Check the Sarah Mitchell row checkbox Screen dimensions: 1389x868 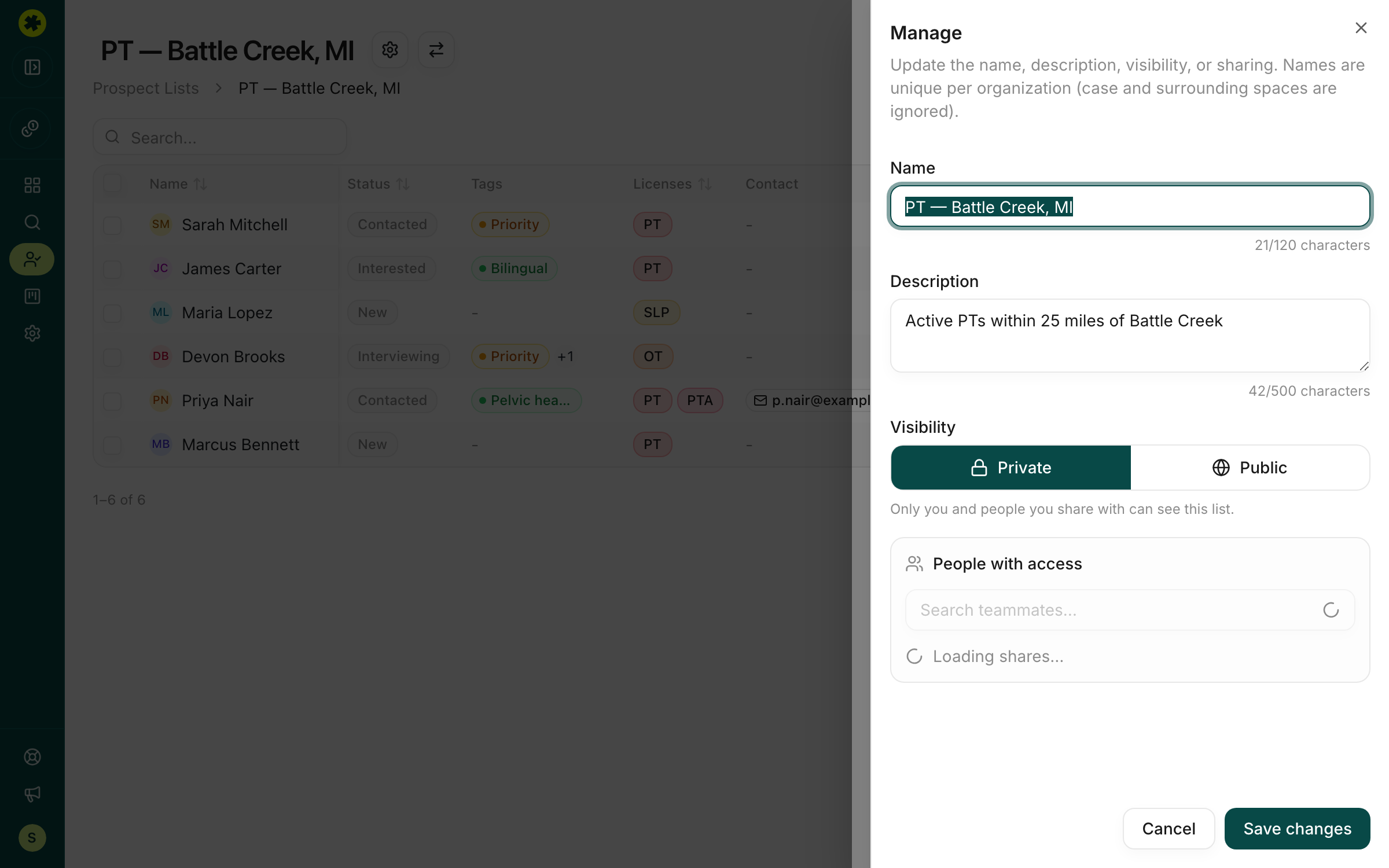[x=112, y=225]
